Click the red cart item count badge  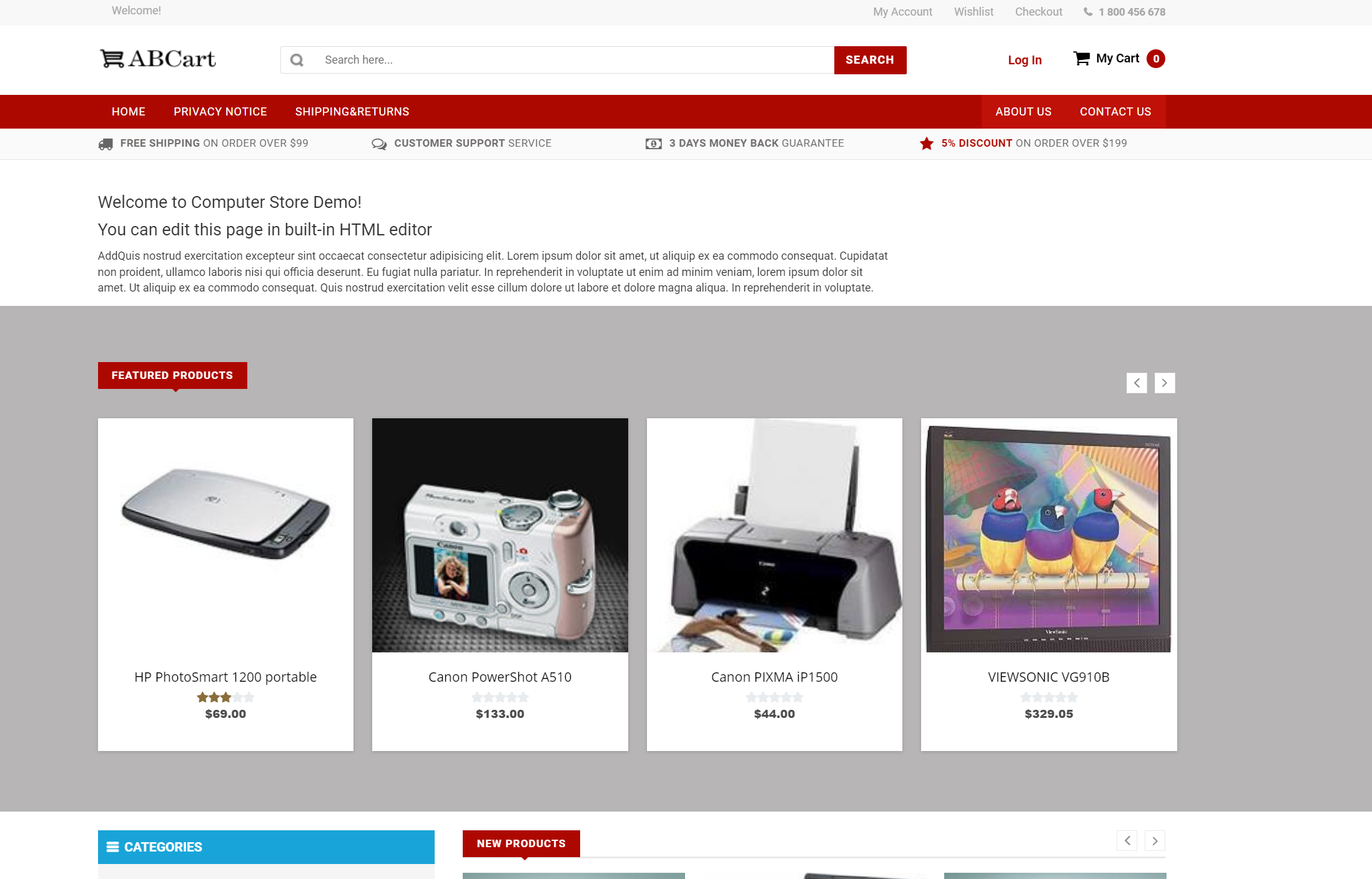tap(1156, 59)
